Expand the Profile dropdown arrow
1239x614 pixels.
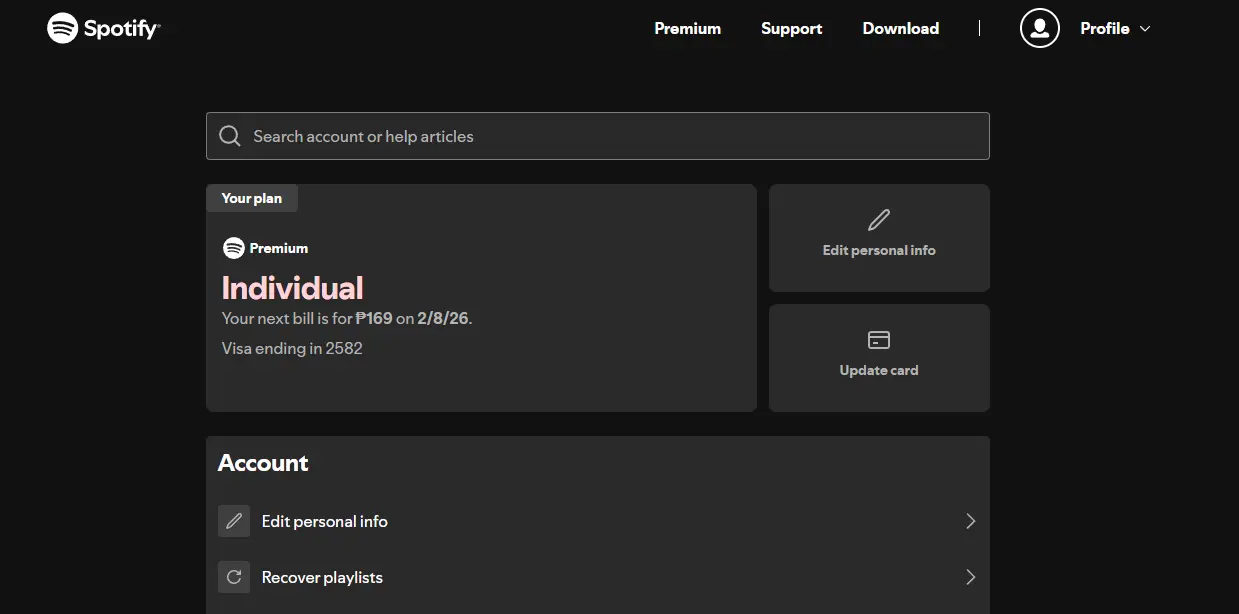(x=1145, y=29)
